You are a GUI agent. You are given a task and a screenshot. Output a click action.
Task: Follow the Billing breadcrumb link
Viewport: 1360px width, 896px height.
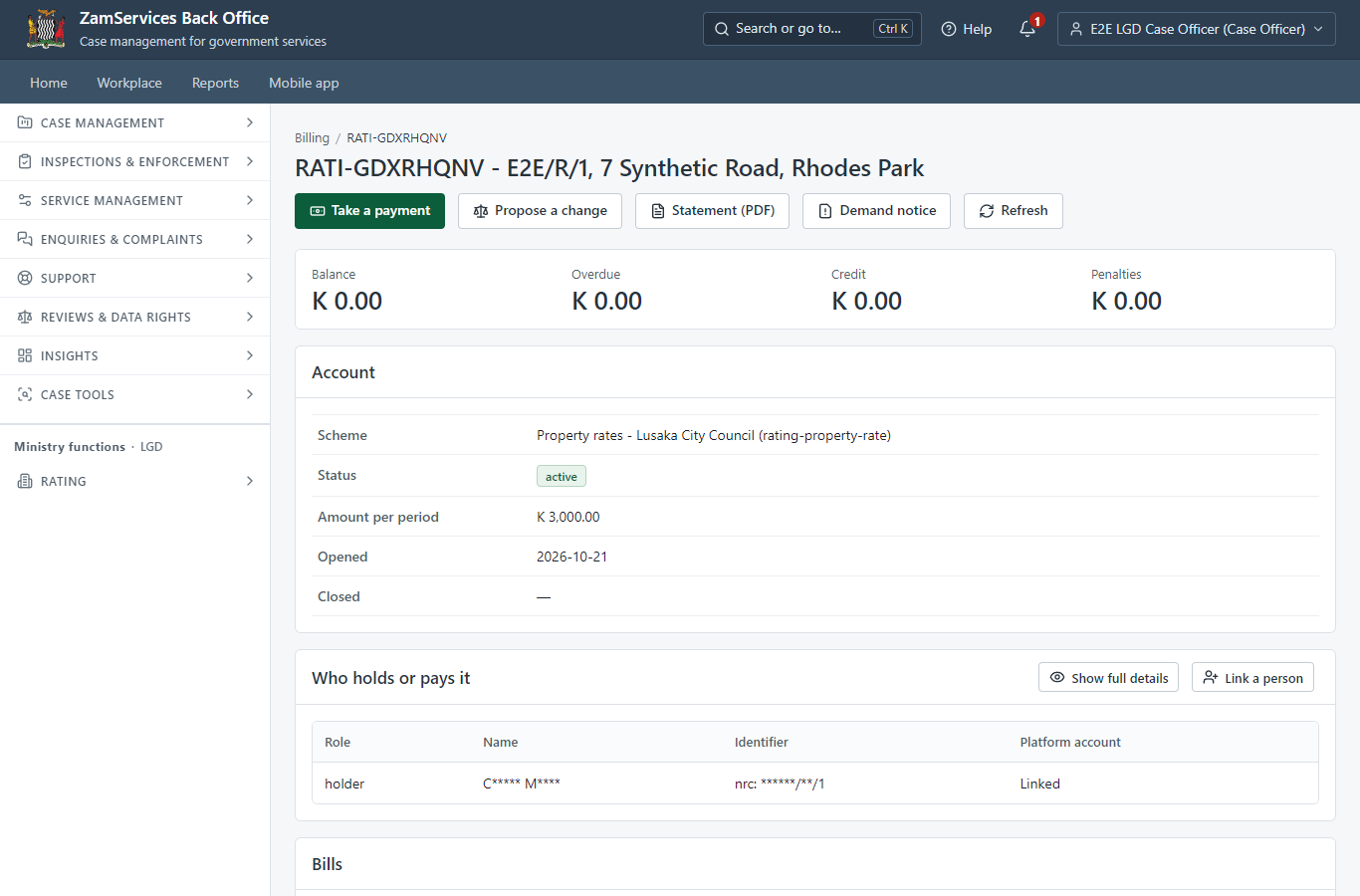coord(312,137)
